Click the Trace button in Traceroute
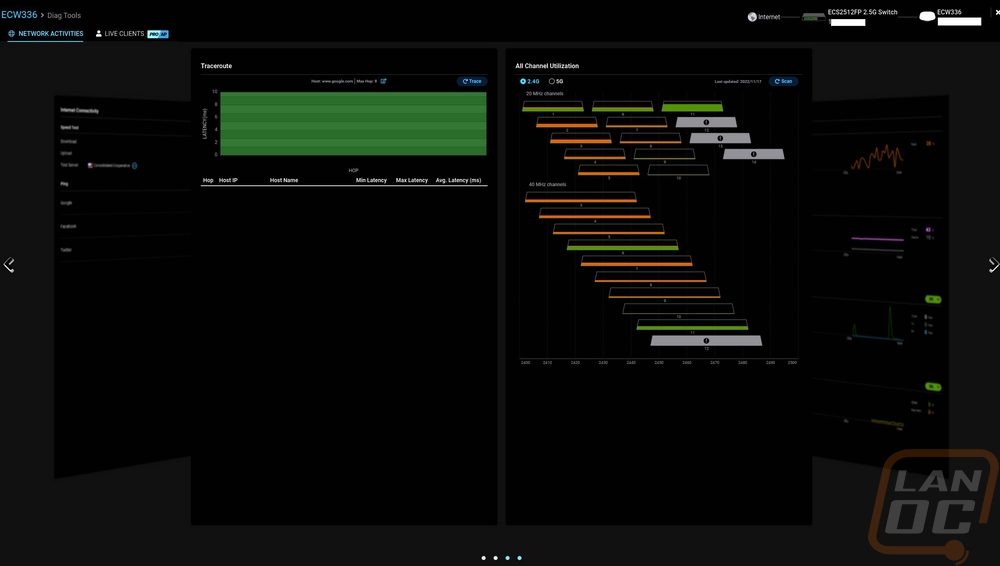This screenshot has height=566, width=1000. pos(472,82)
